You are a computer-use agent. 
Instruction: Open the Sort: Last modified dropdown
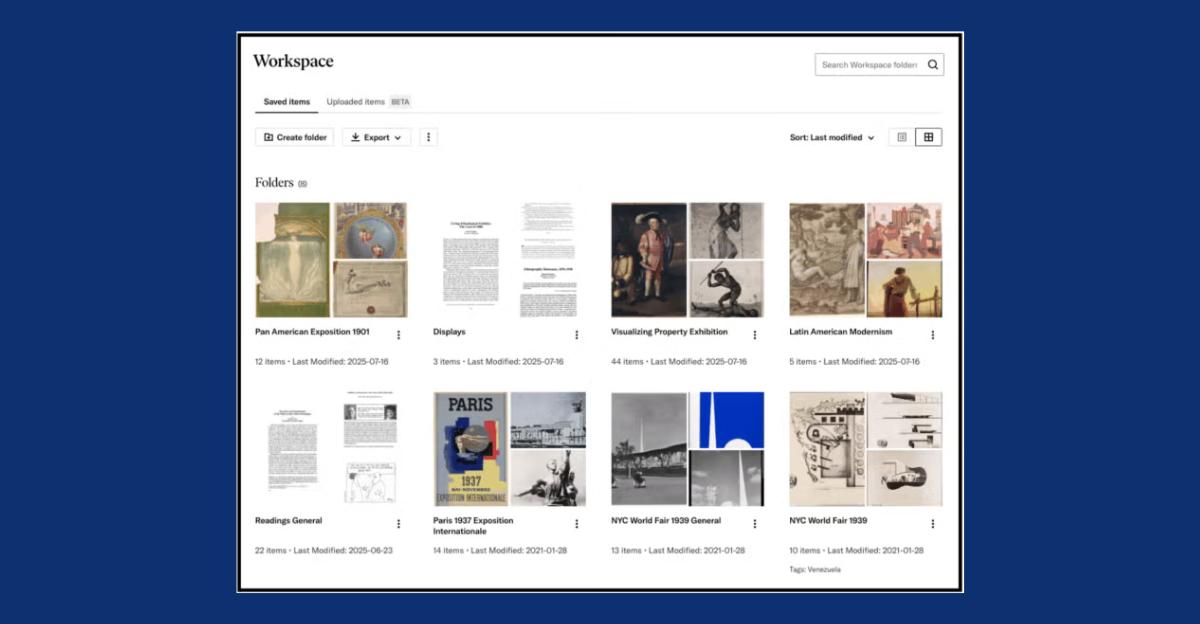tap(832, 137)
